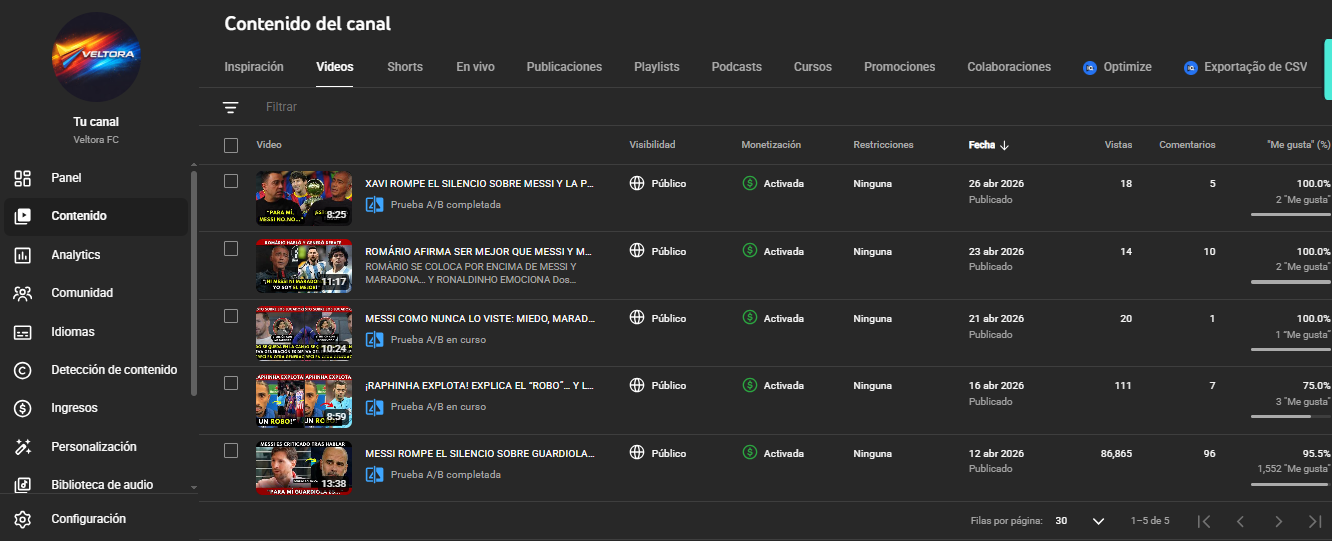This screenshot has height=541, width=1332.
Task: Sort by Fecha column arrow
Action: click(x=1004, y=145)
